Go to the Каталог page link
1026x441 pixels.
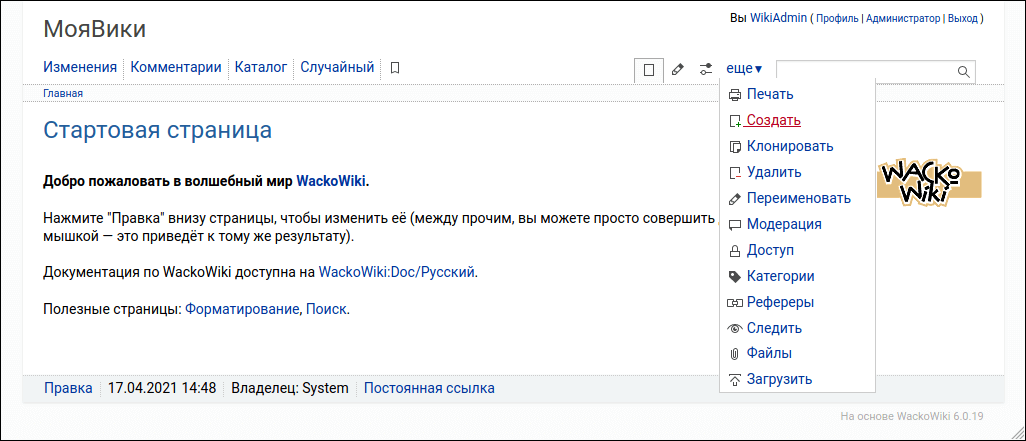[261, 68]
